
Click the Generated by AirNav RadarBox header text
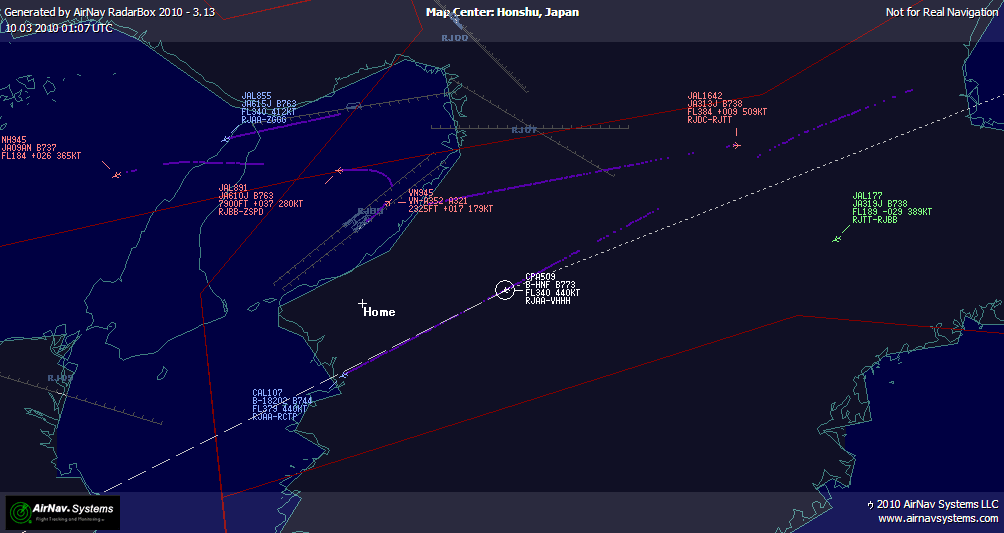click(109, 12)
